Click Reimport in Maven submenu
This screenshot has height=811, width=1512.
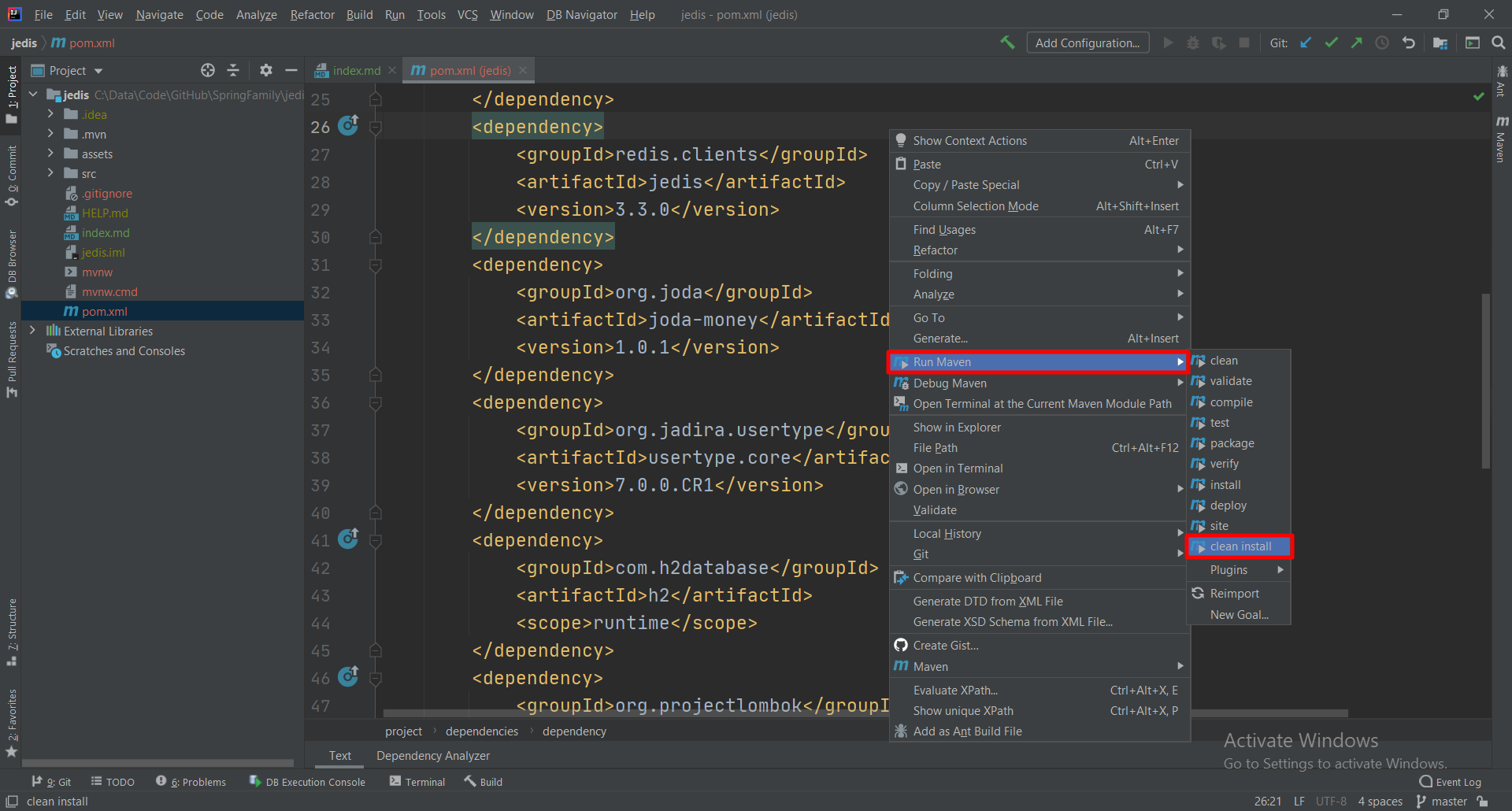coord(1239,594)
